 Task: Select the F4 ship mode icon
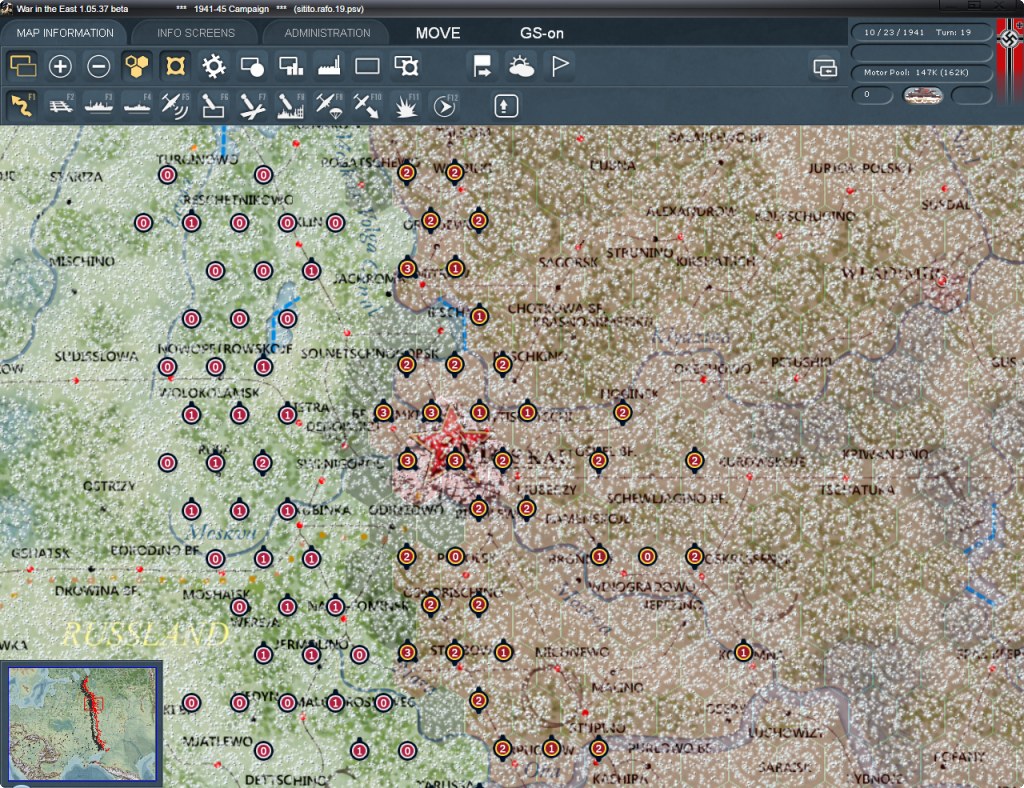point(136,105)
